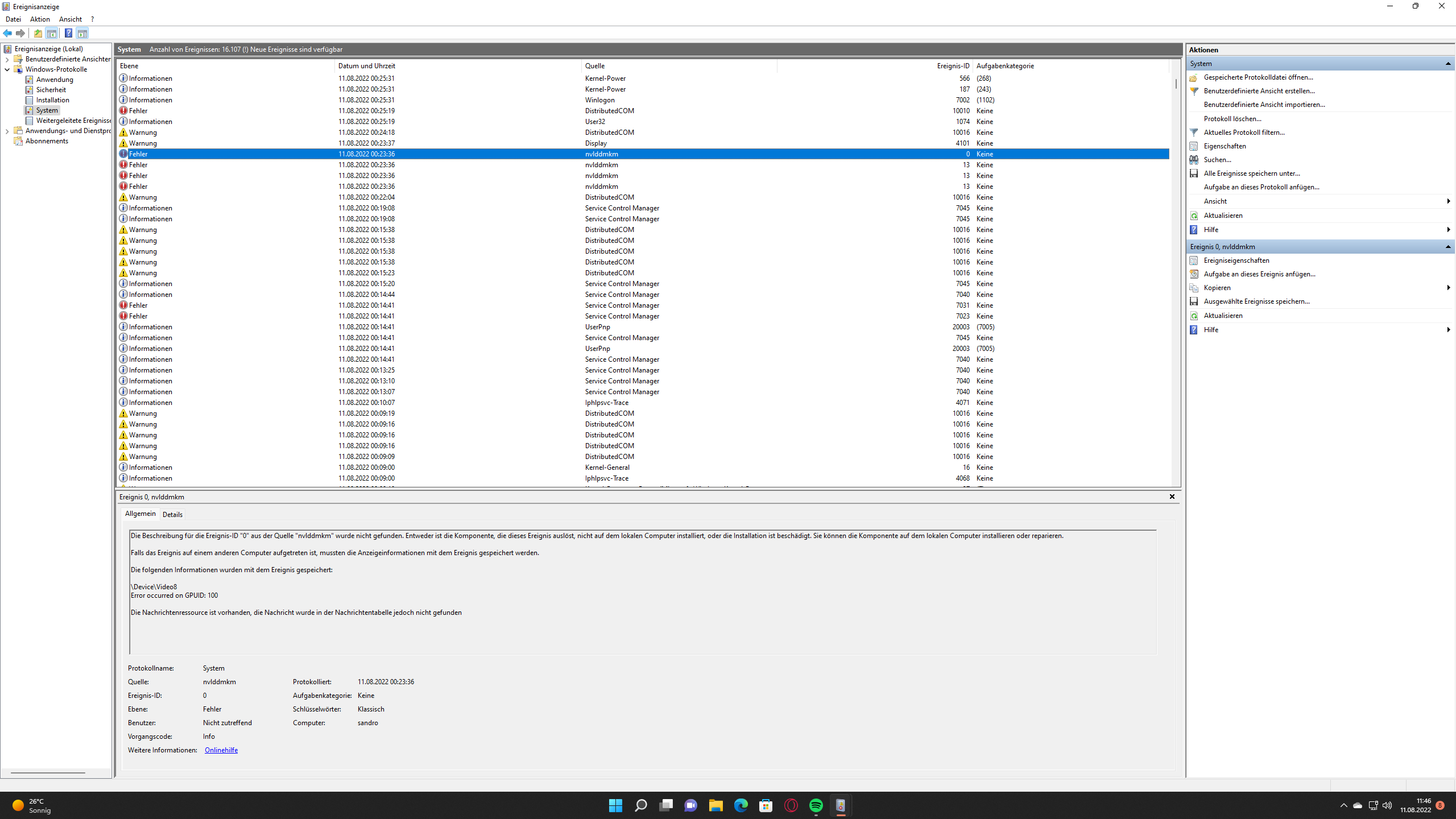Launch Spotify from the taskbar
This screenshot has width=1456, height=819.
816,805
